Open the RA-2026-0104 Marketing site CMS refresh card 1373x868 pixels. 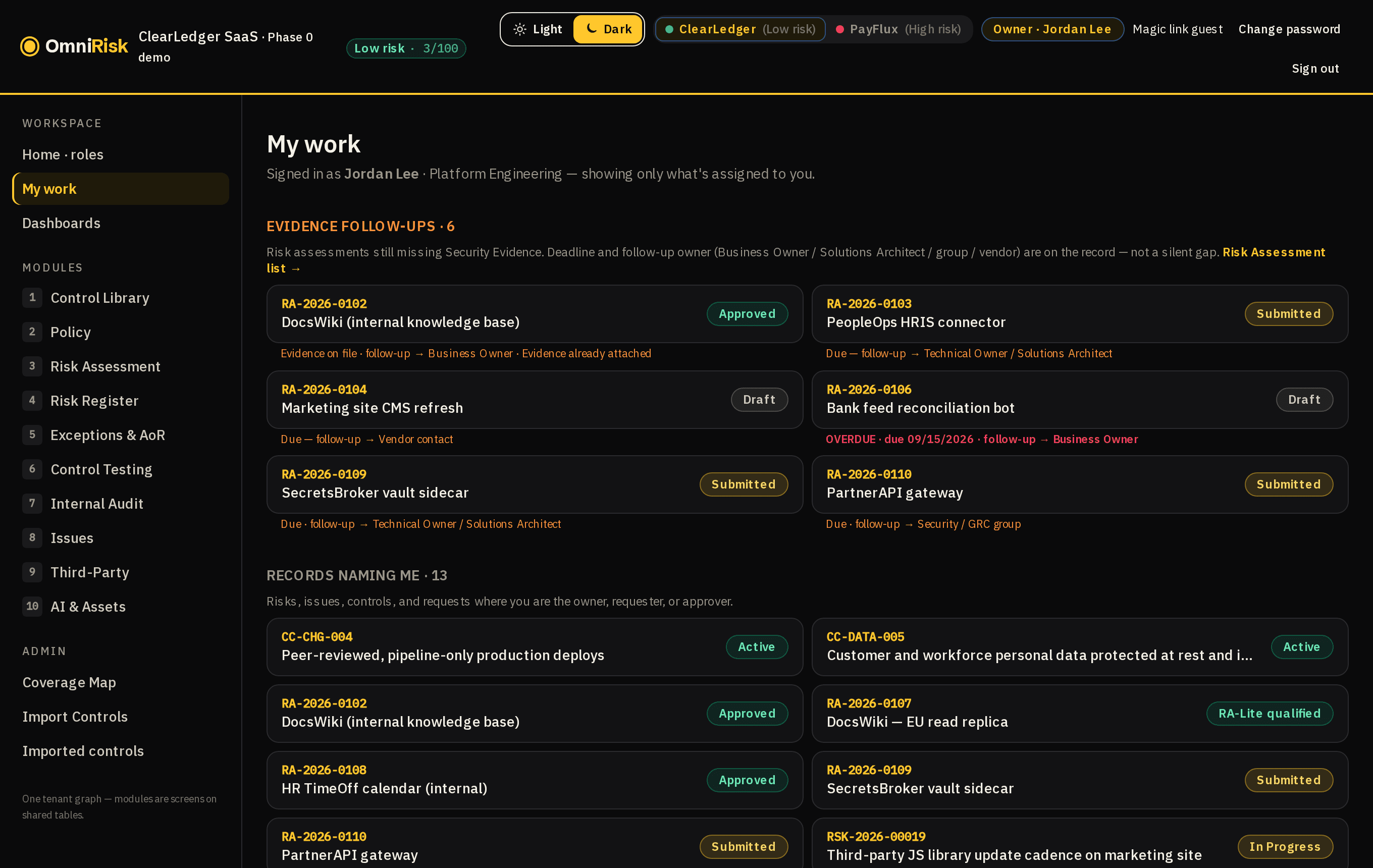tap(535, 400)
